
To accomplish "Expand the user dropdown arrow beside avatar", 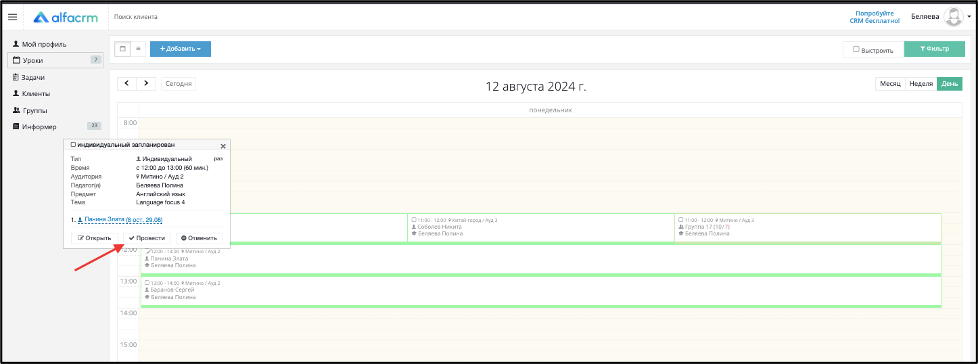I will (x=969, y=17).
